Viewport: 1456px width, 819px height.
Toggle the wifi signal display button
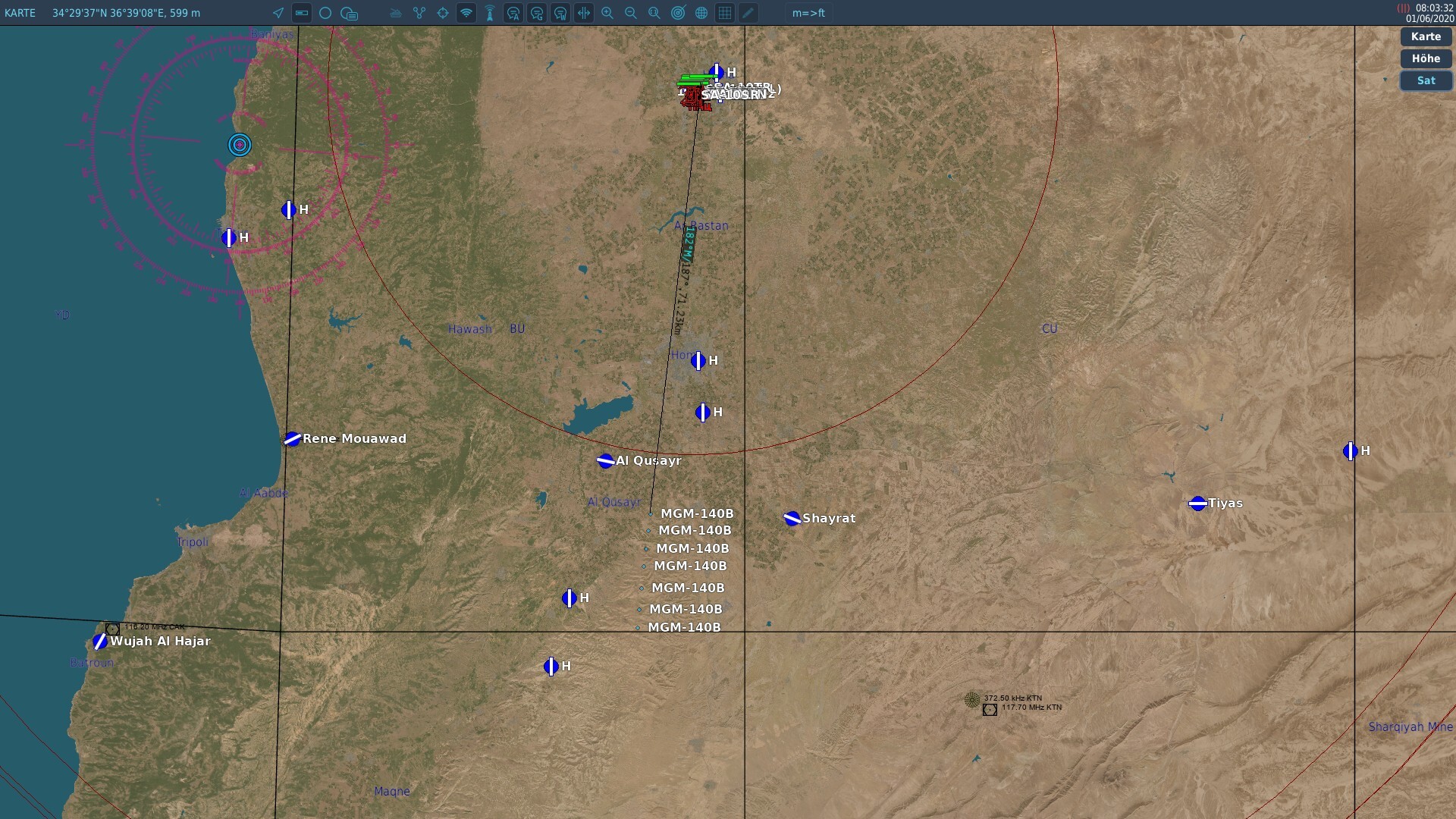tap(466, 13)
